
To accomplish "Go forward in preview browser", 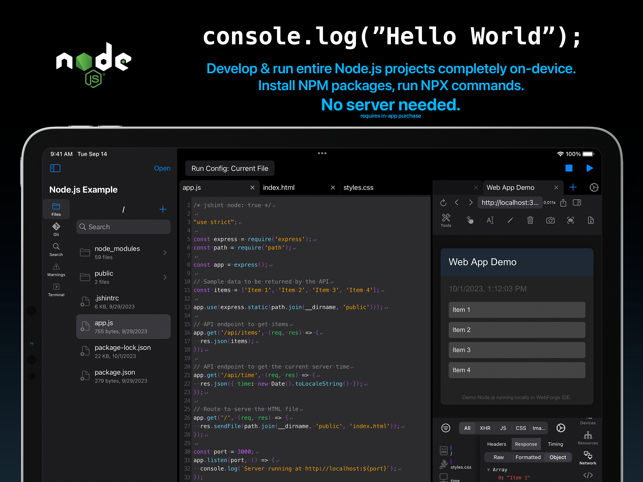I will click(x=470, y=203).
